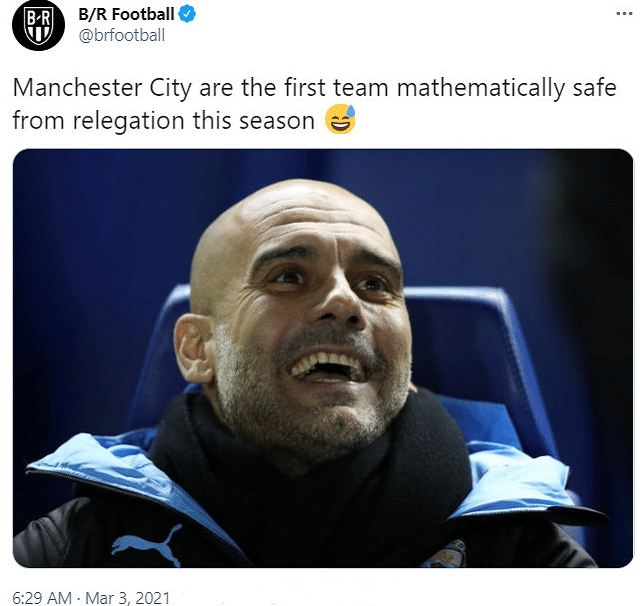The image size is (641, 606).
Task: Click the black scarf in the photo
Action: click(x=311, y=470)
